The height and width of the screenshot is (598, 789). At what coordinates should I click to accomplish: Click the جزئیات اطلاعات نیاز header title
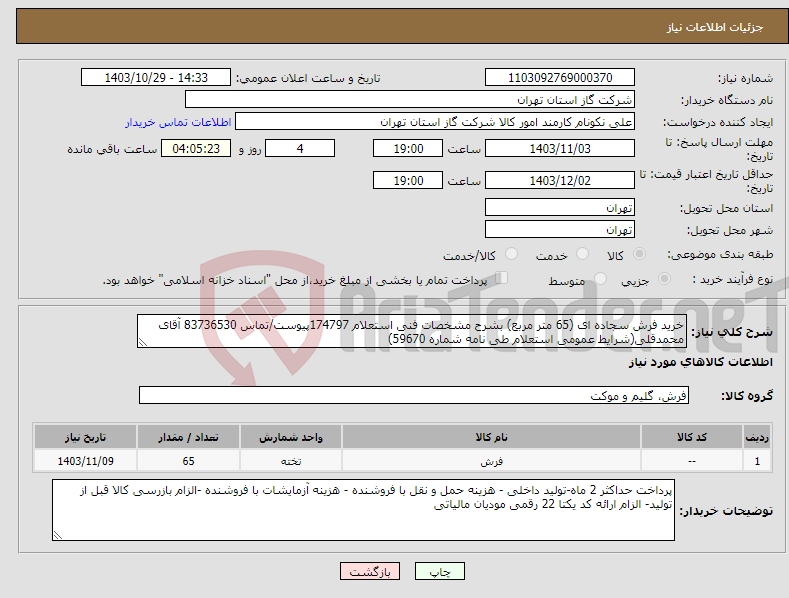pyautogui.click(x=715, y=27)
